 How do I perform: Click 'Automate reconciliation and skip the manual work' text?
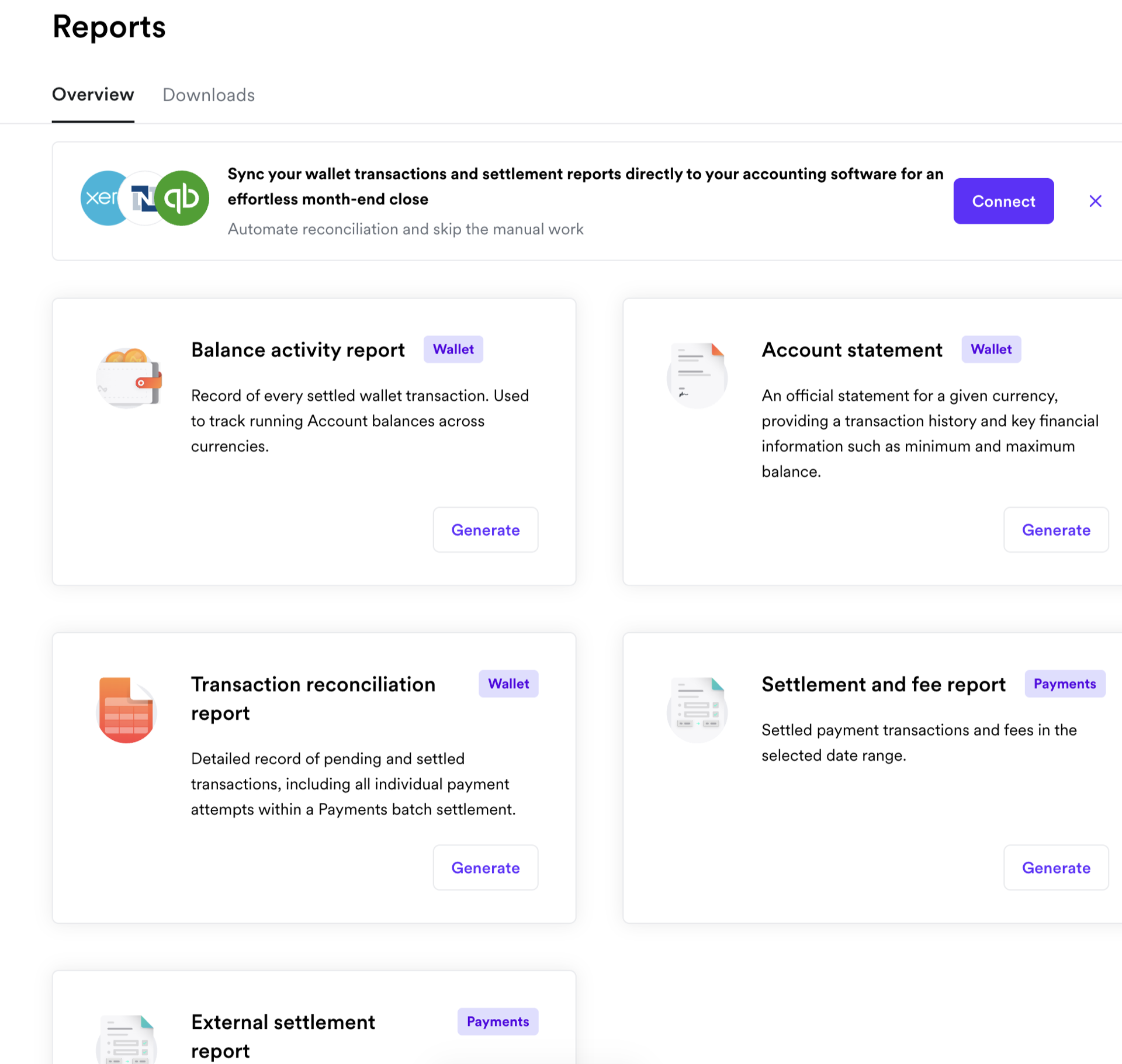point(406,229)
